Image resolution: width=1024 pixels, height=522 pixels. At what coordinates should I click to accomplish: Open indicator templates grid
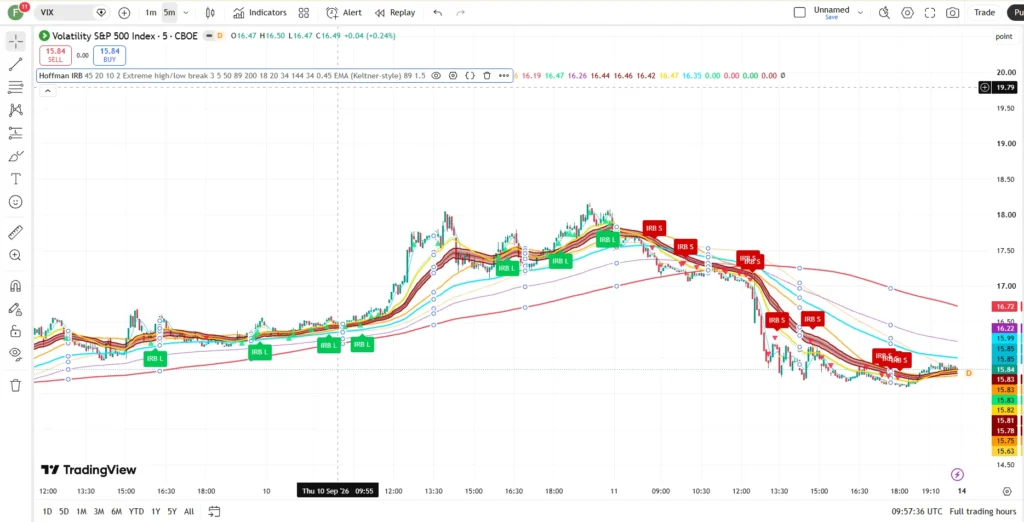click(304, 12)
